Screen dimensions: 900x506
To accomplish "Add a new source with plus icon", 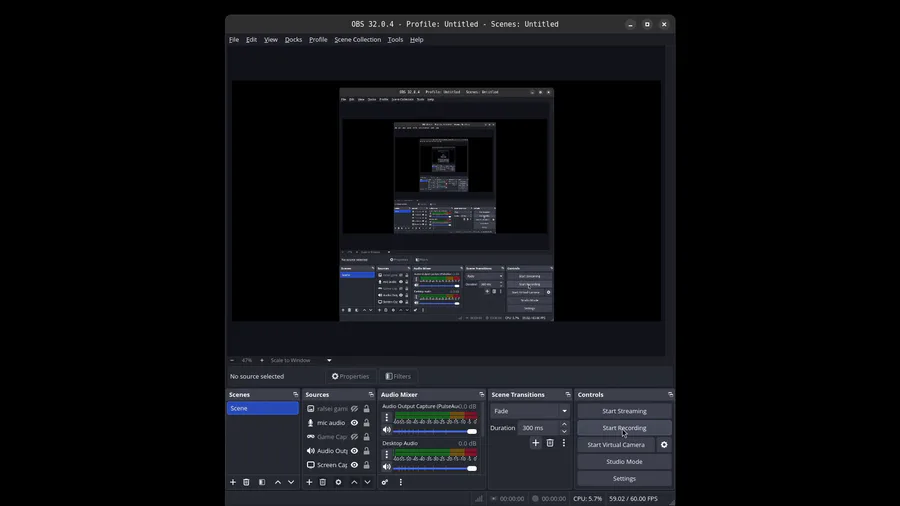I will (309, 482).
